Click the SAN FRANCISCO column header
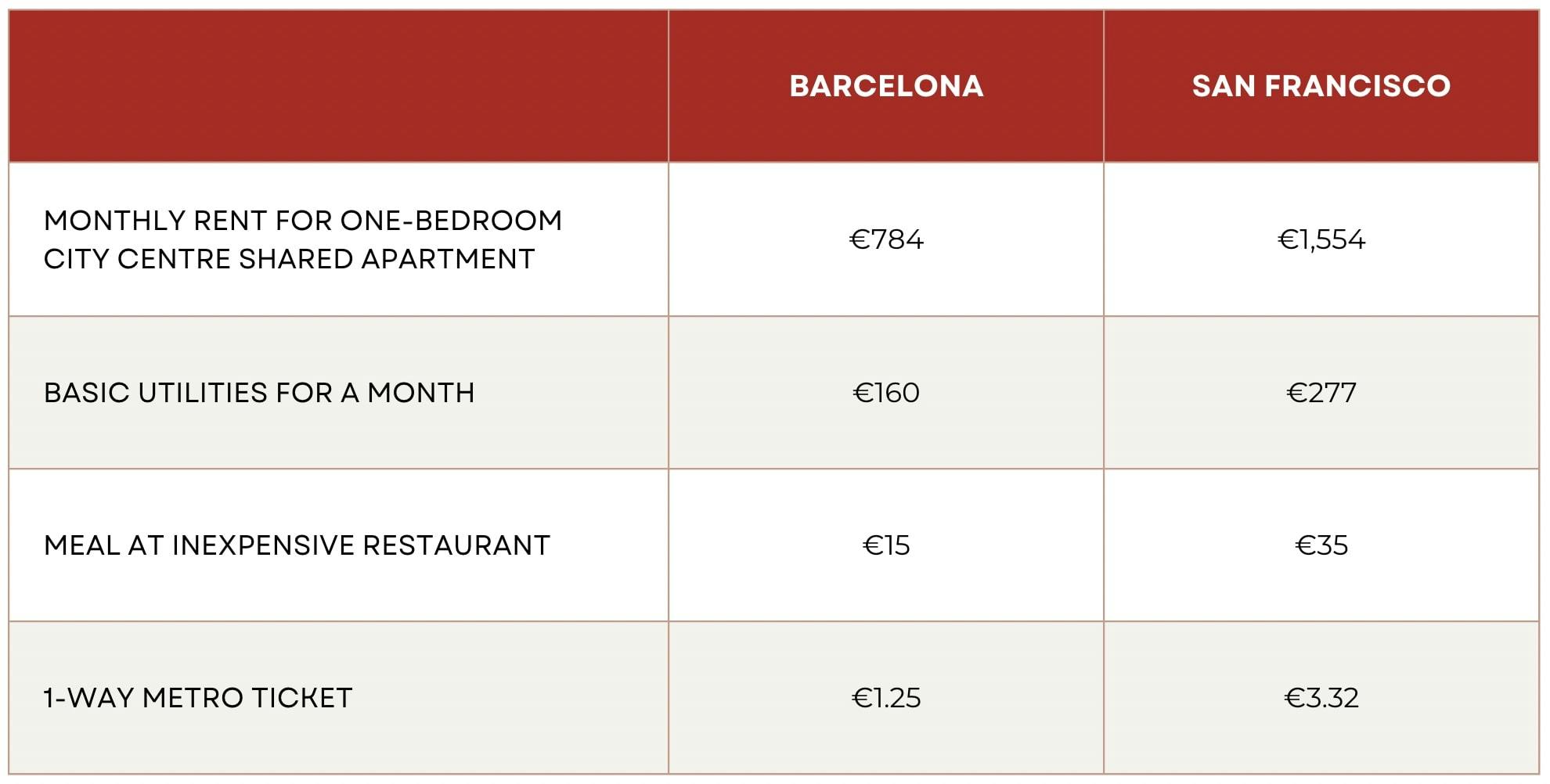The height and width of the screenshot is (784, 1550). pyautogui.click(x=1321, y=86)
